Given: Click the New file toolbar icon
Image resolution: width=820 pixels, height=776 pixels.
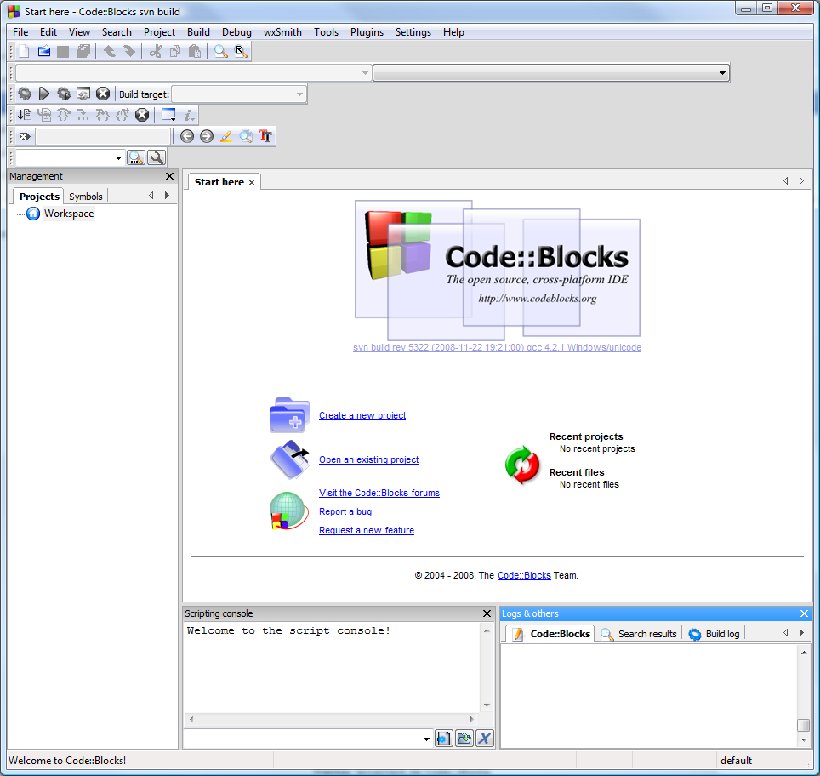Looking at the screenshot, I should point(24,51).
